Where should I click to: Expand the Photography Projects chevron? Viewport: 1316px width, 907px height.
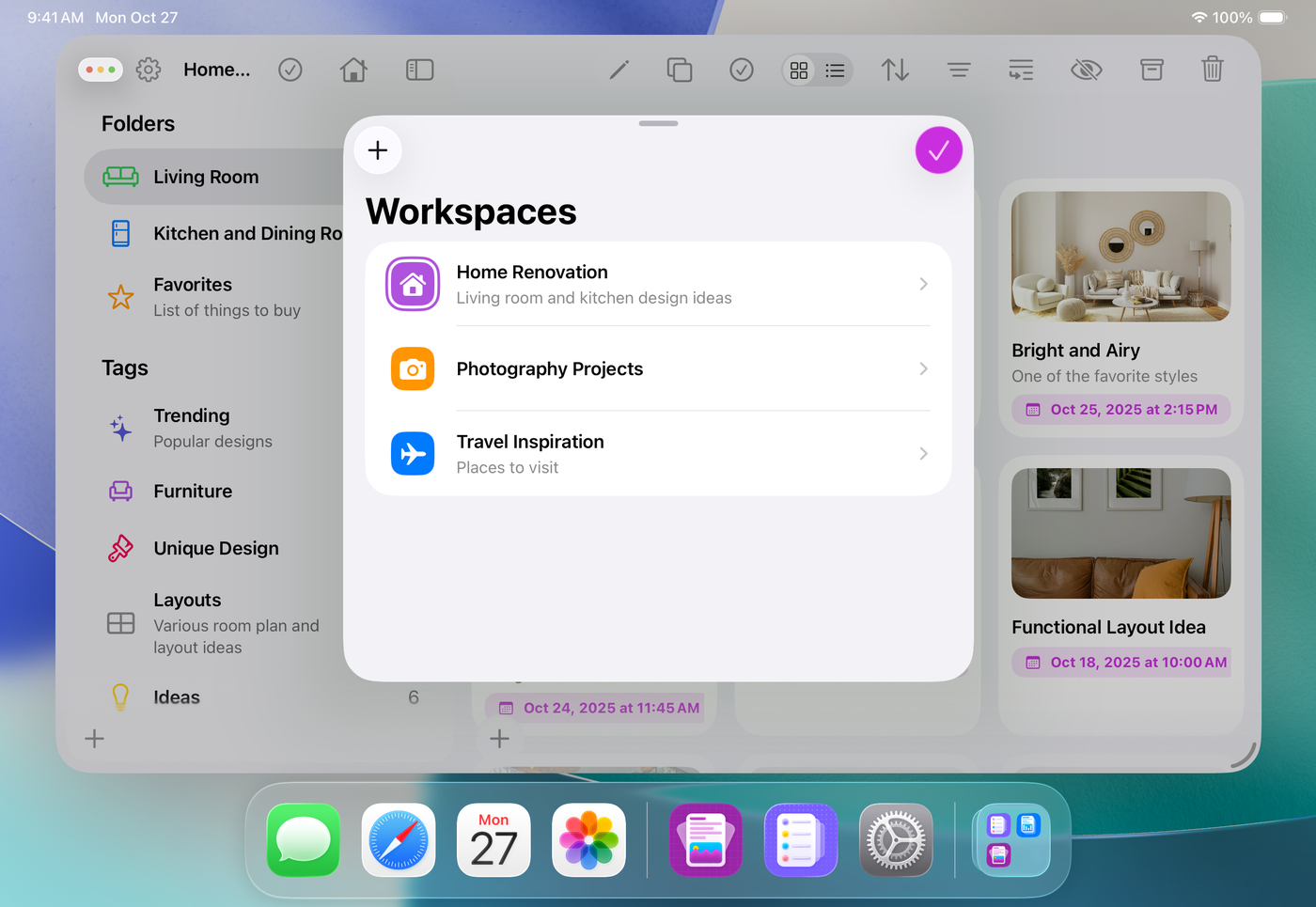point(923,368)
